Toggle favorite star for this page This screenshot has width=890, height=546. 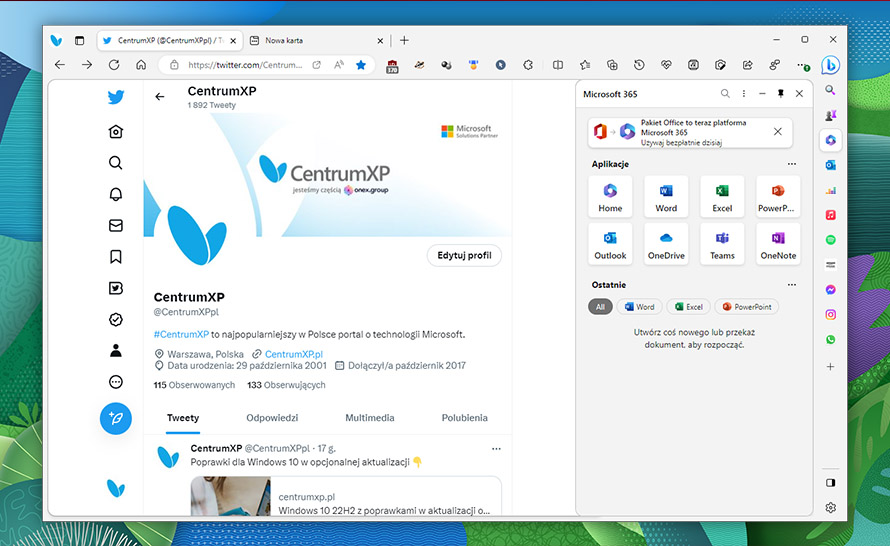coord(361,65)
